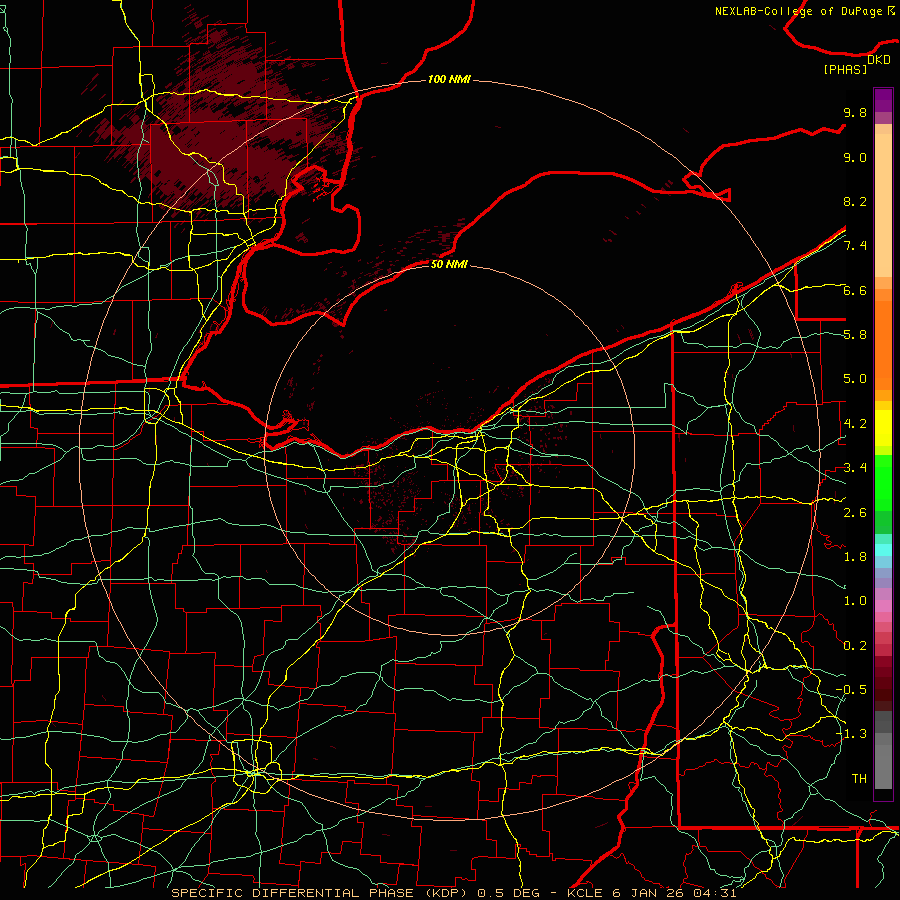Click the Specific Differential Phase KCLE caption
The width and height of the screenshot is (900, 900).
point(454,893)
